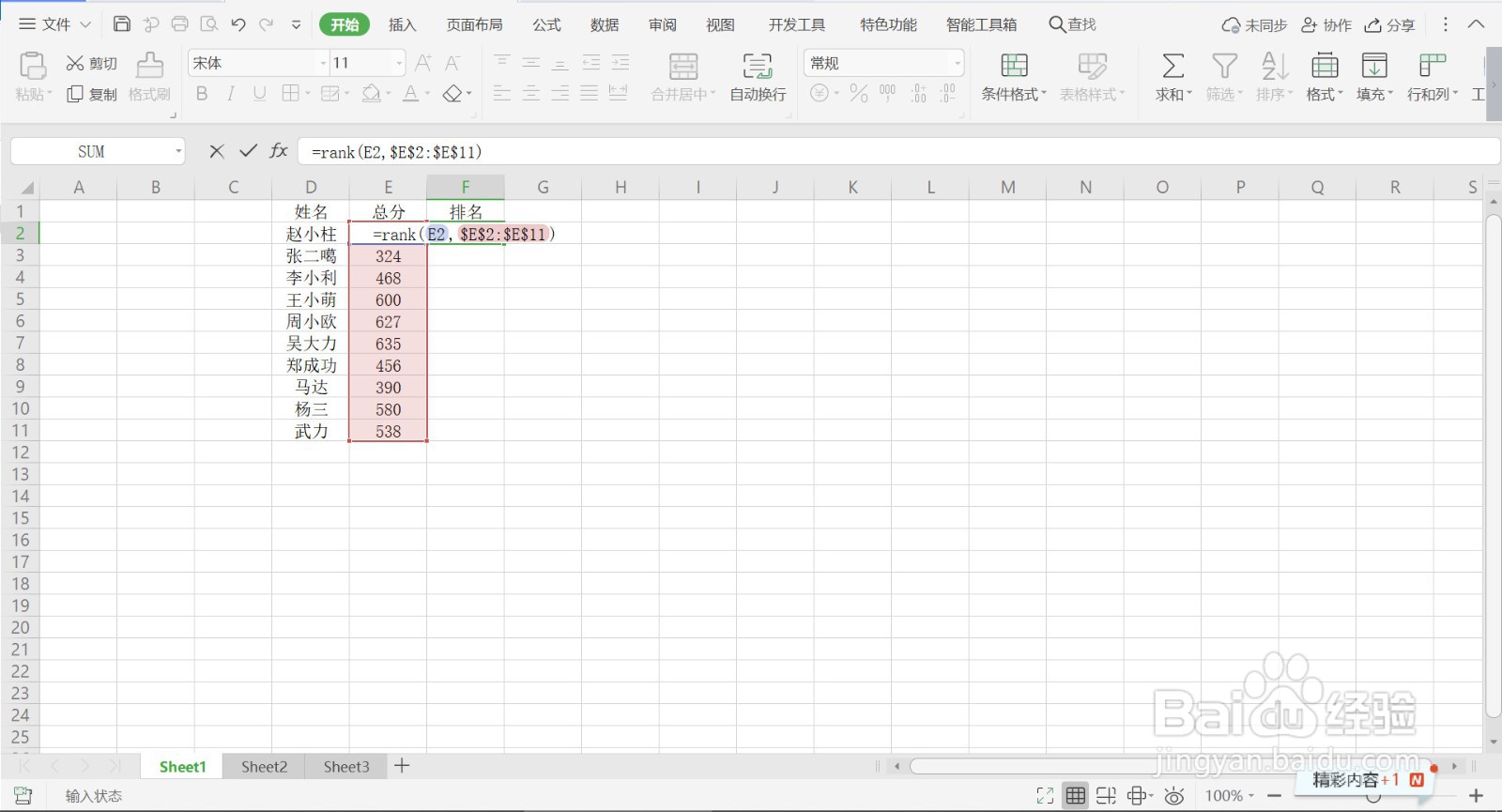Click the Copy button
The height and width of the screenshot is (812, 1502).
(91, 94)
